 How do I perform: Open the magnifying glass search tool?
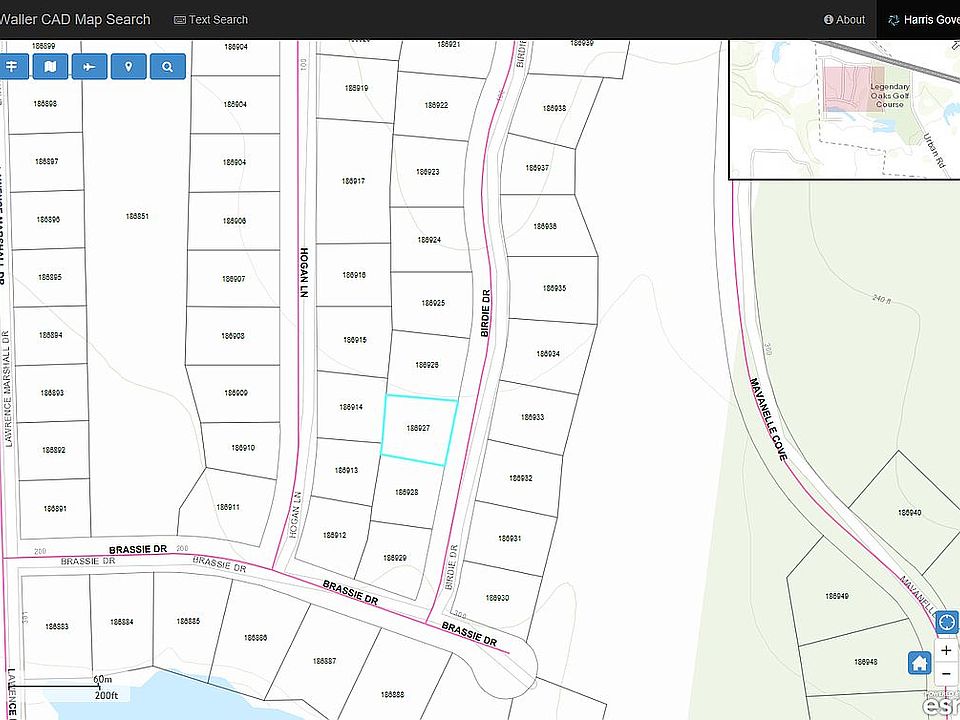(168, 66)
